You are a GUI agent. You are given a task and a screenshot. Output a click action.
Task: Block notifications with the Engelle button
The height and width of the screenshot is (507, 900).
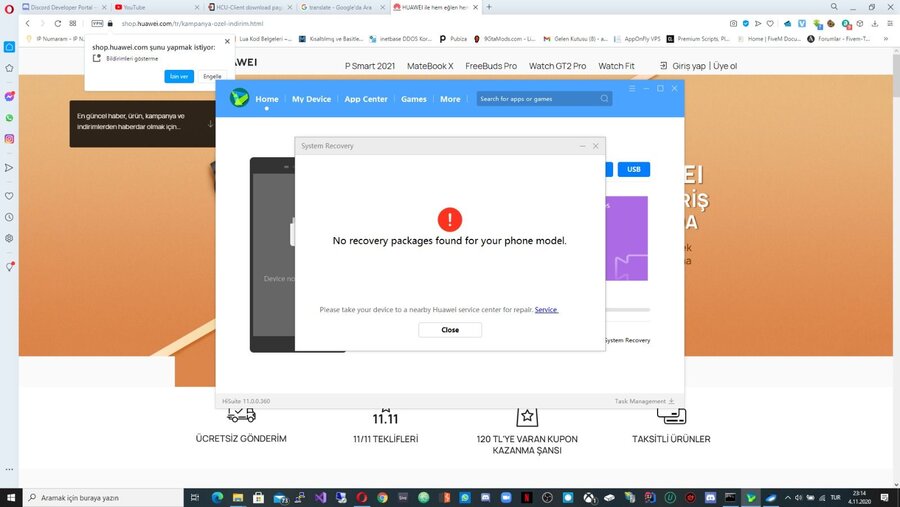pos(212,76)
